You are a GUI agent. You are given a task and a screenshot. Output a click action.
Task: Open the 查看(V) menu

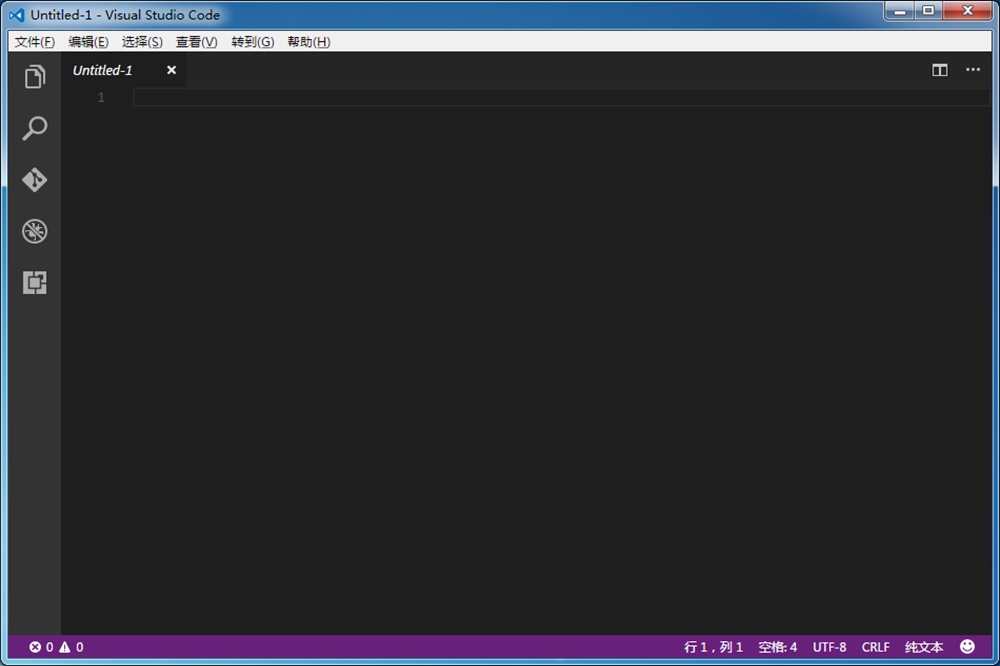pyautogui.click(x=196, y=42)
